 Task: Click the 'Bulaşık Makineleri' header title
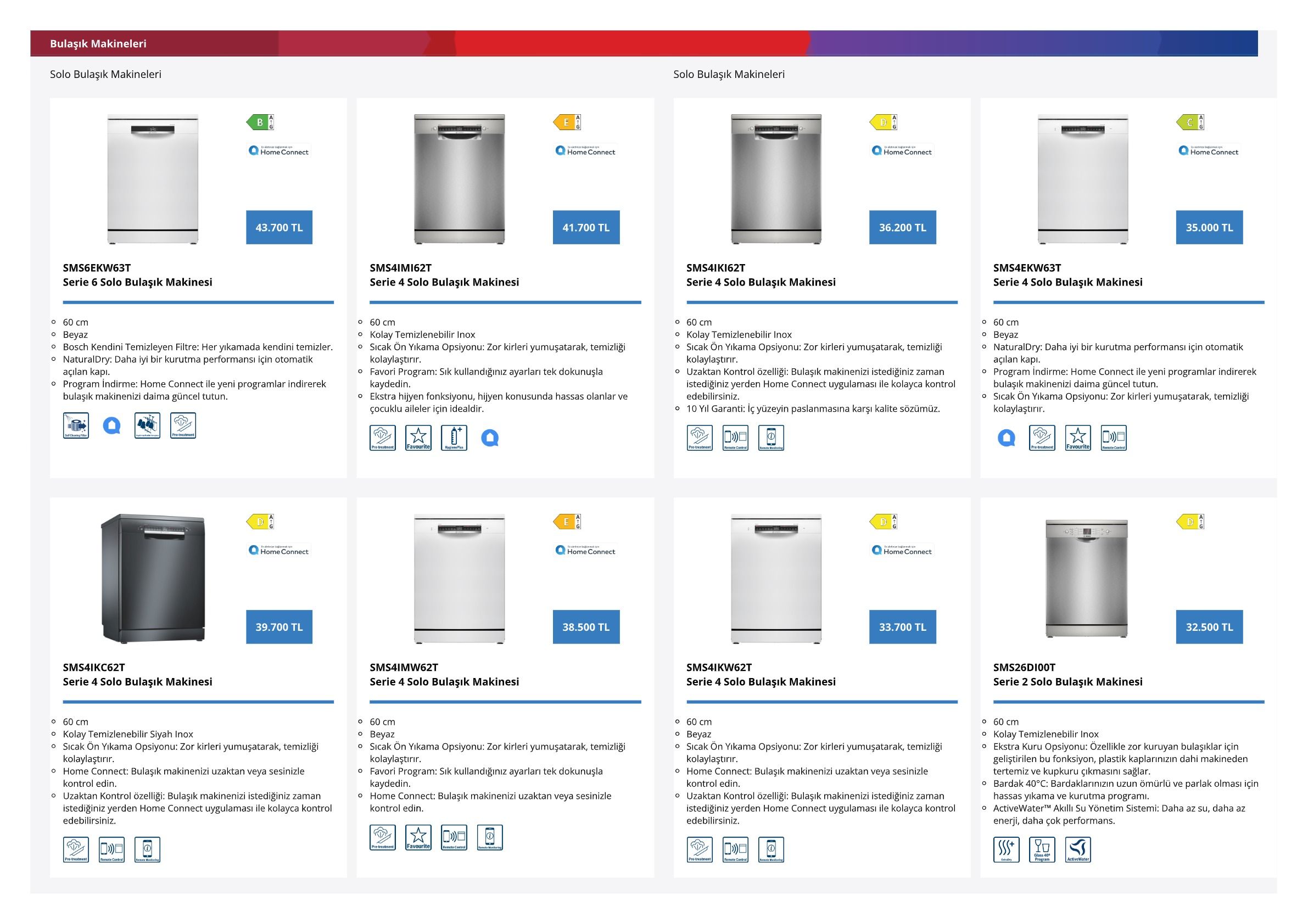(x=98, y=43)
